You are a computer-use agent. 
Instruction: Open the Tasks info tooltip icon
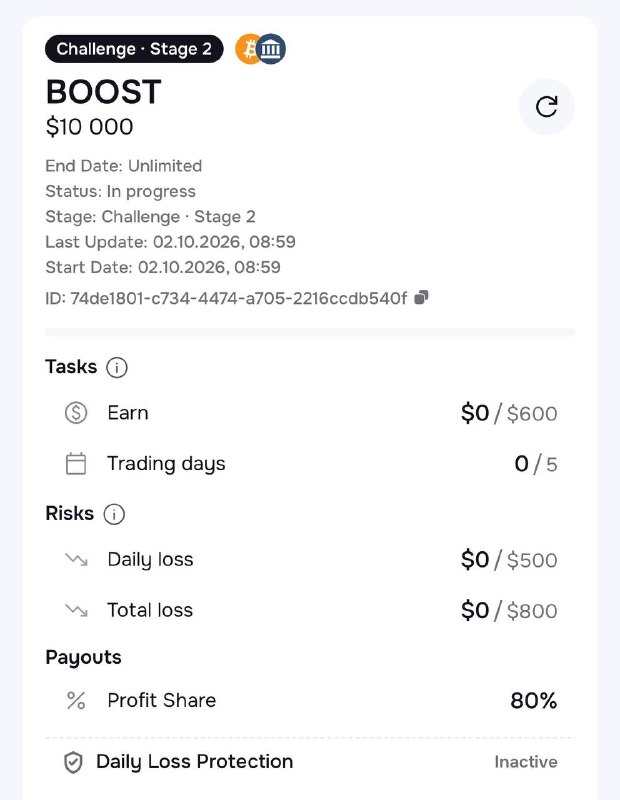click(x=117, y=367)
